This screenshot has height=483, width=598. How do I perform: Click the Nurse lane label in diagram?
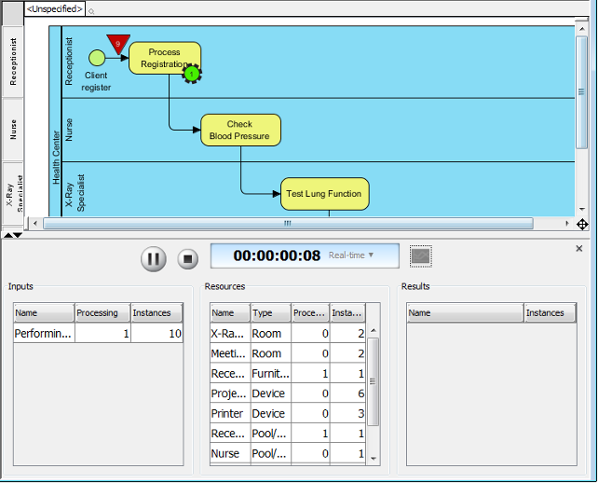point(68,130)
